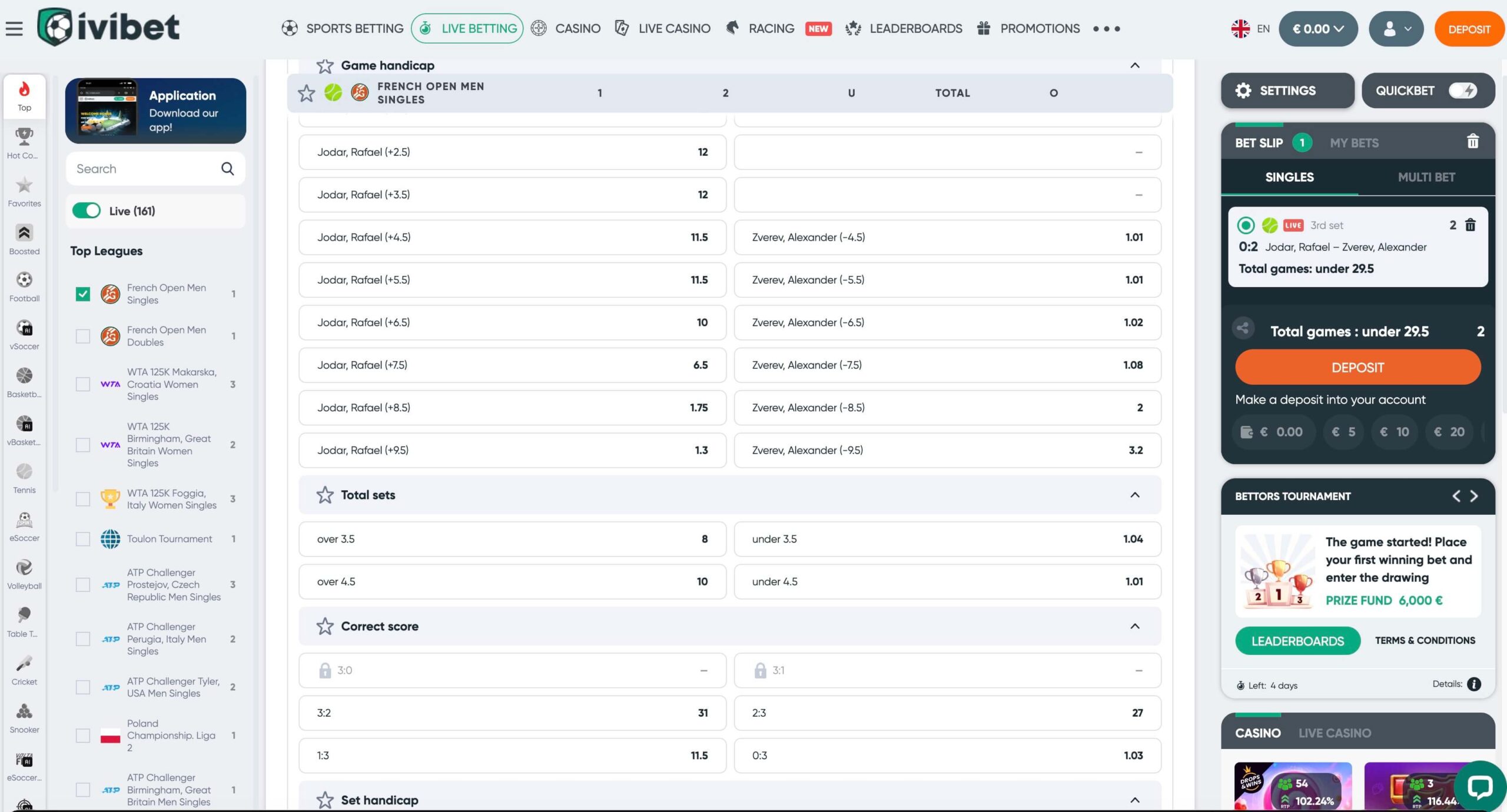Go to next Bettors Tournament slide

[x=1474, y=496]
